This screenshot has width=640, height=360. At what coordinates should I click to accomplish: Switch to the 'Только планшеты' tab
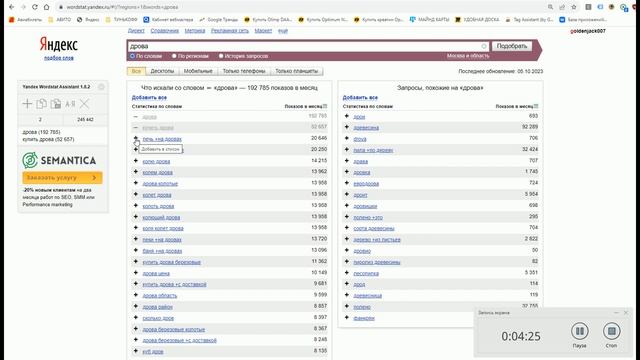tap(296, 71)
